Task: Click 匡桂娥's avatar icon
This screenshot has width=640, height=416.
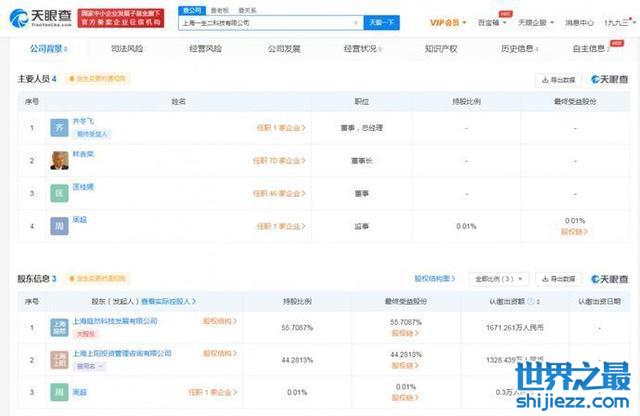Action: [x=58, y=193]
